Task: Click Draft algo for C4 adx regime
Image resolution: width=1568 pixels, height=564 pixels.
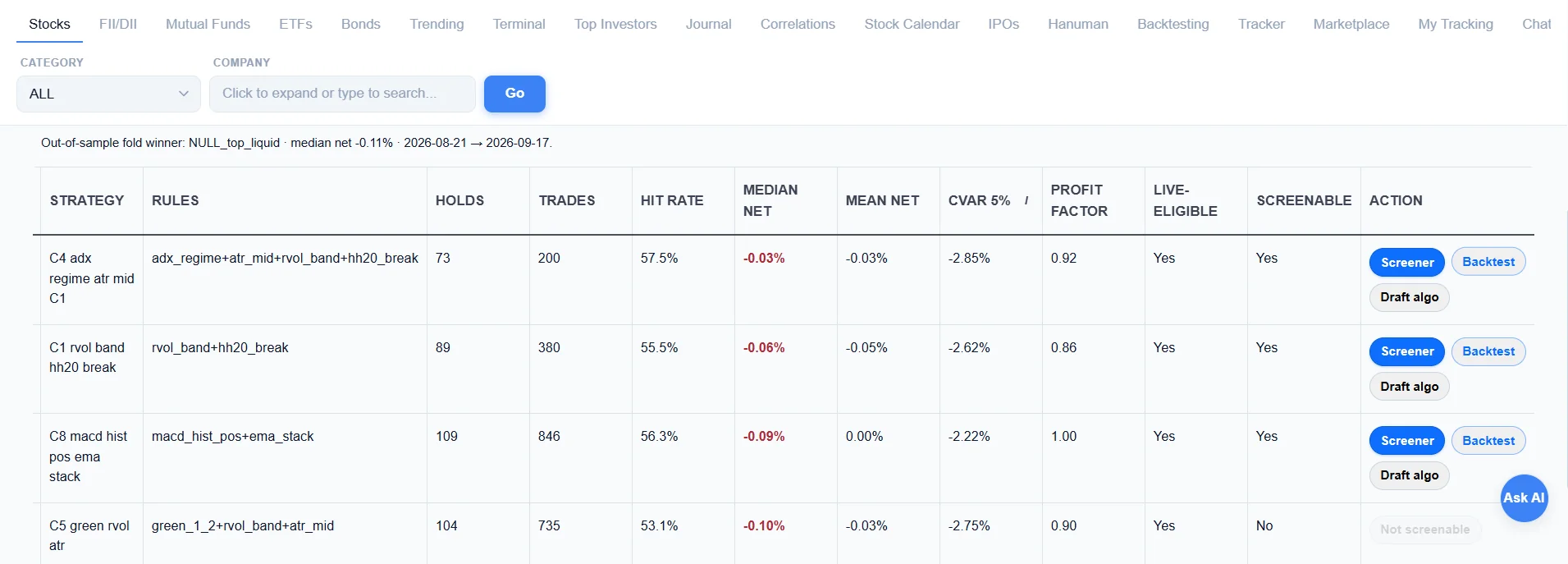Action: click(1409, 297)
